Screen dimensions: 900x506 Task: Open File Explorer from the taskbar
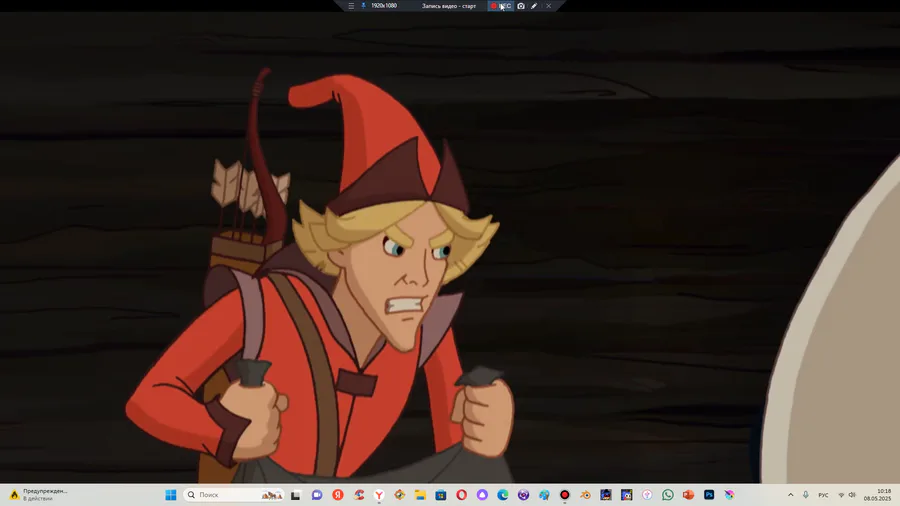420,495
